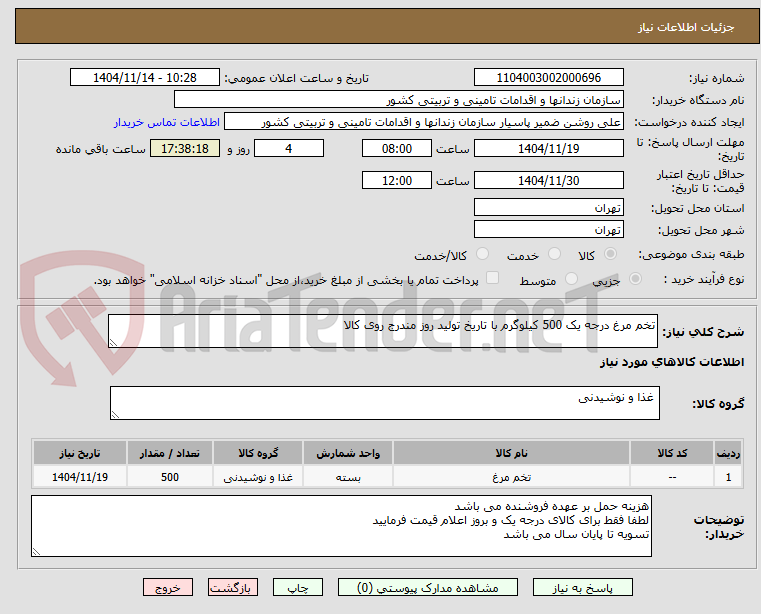
Task: Click the 'تاریخ نیاز' column header
Action: pos(80,453)
